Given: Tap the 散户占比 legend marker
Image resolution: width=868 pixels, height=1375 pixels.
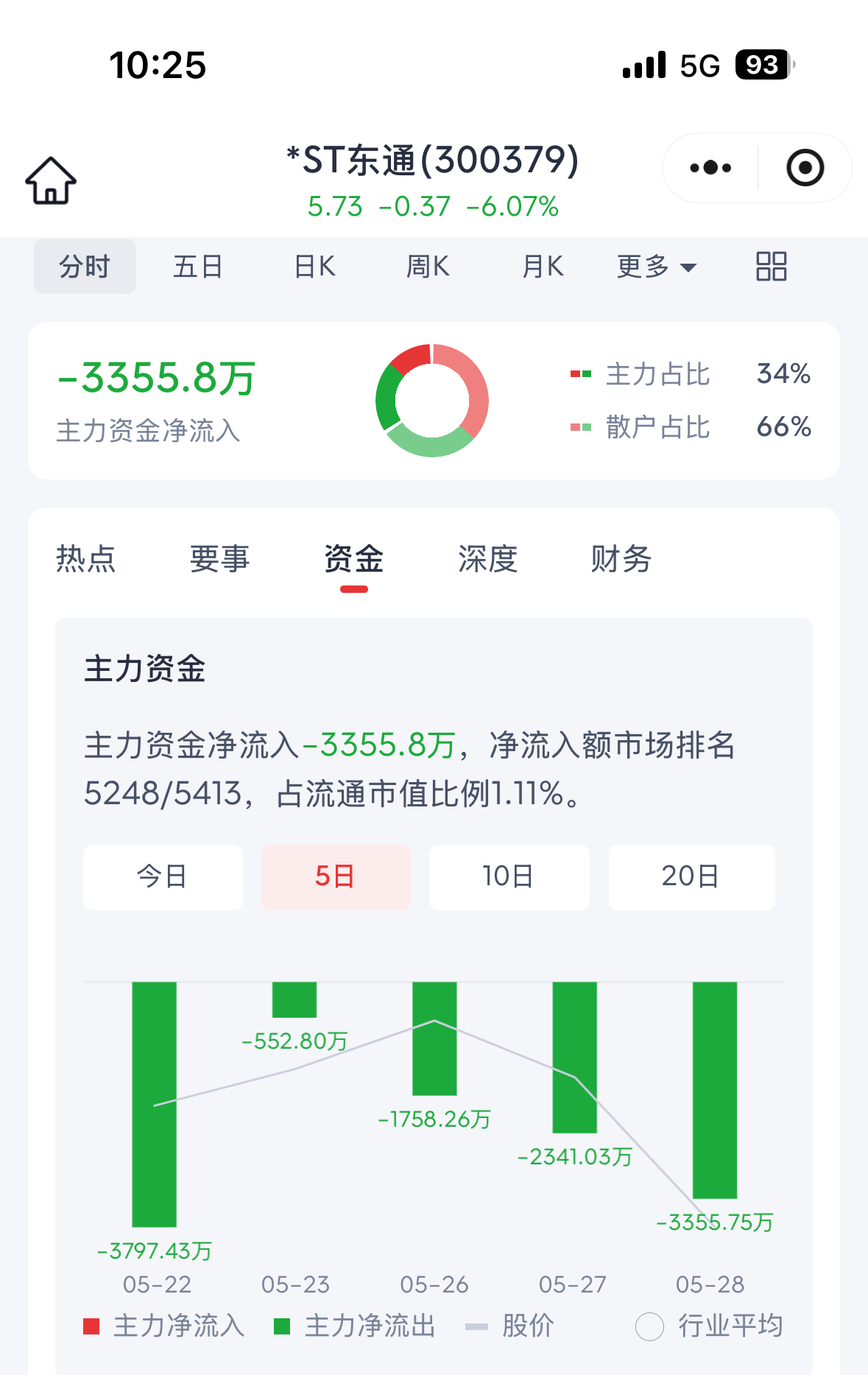Looking at the screenshot, I should pyautogui.click(x=581, y=427).
